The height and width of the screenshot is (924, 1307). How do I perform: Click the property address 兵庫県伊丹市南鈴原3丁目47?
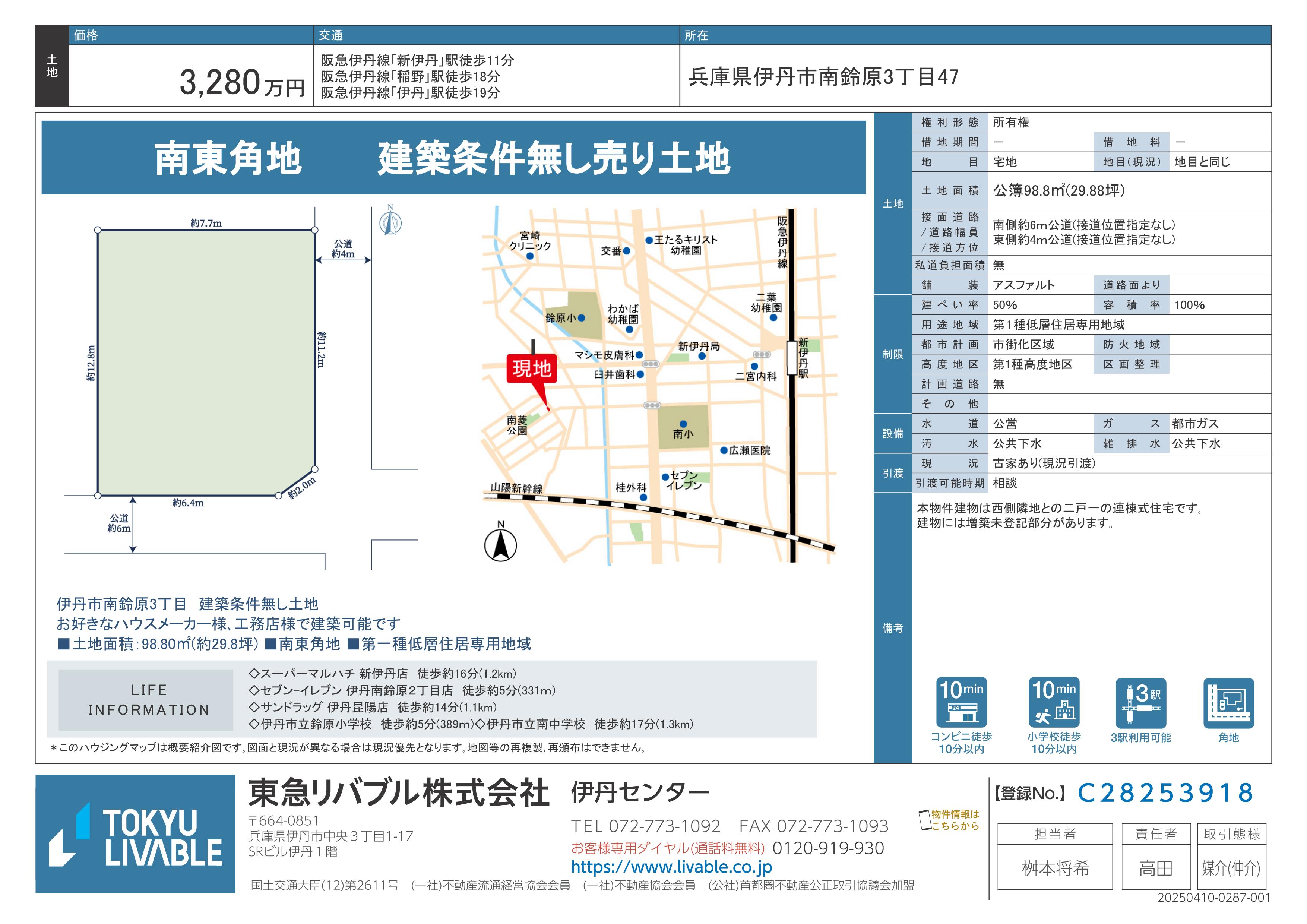click(823, 77)
